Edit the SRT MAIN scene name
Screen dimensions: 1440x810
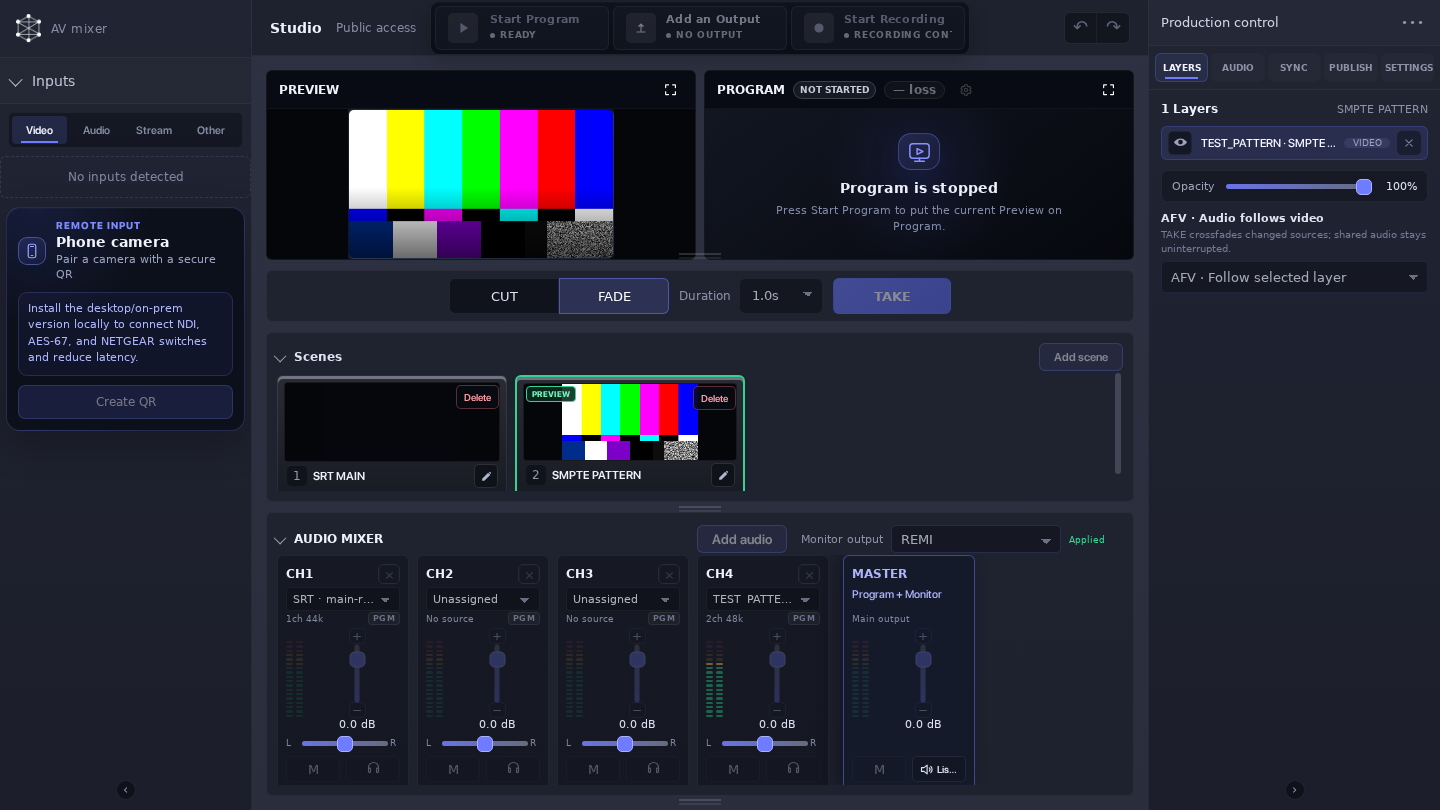(x=486, y=476)
